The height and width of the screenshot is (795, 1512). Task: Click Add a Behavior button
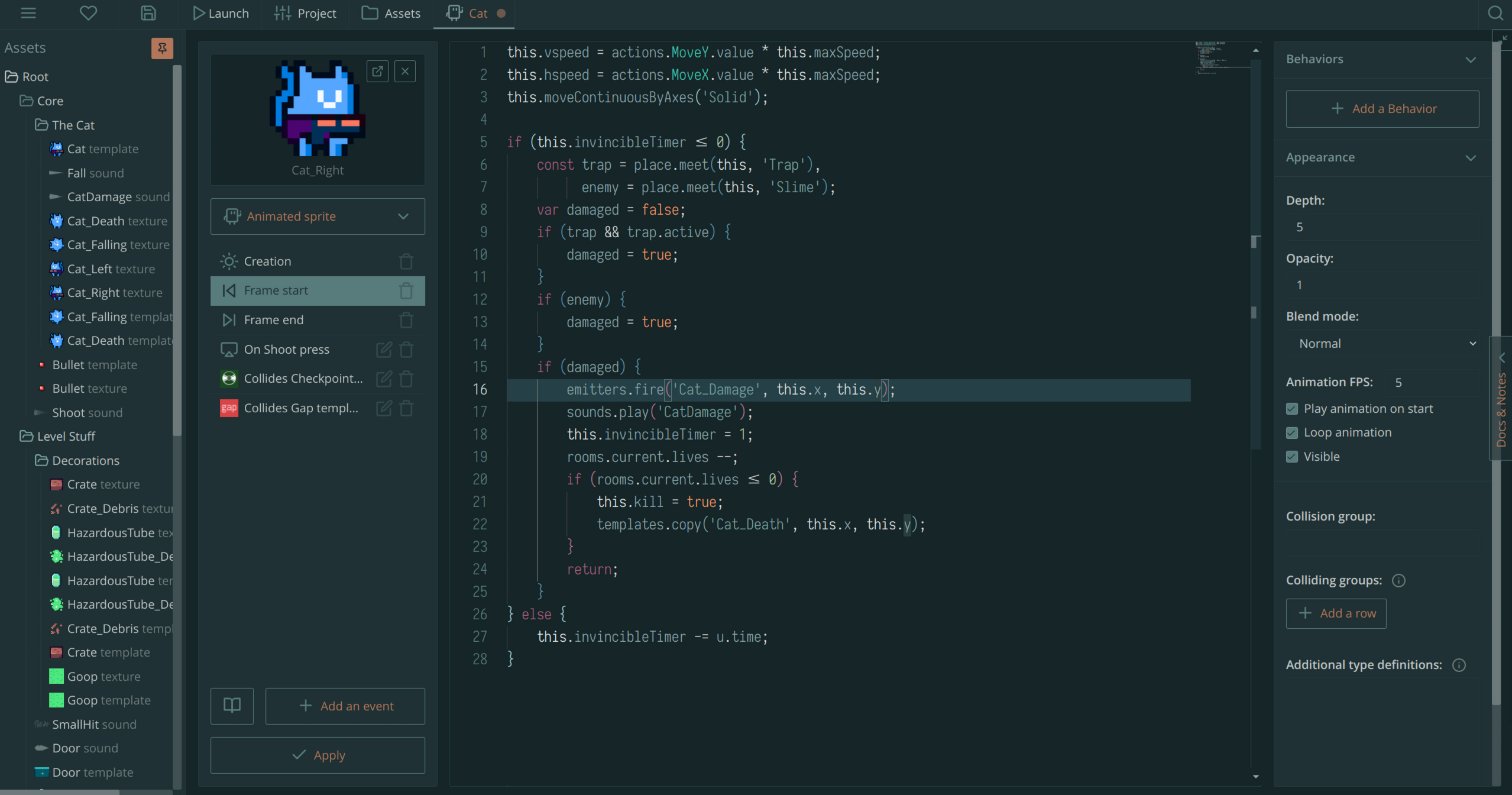pos(1383,109)
